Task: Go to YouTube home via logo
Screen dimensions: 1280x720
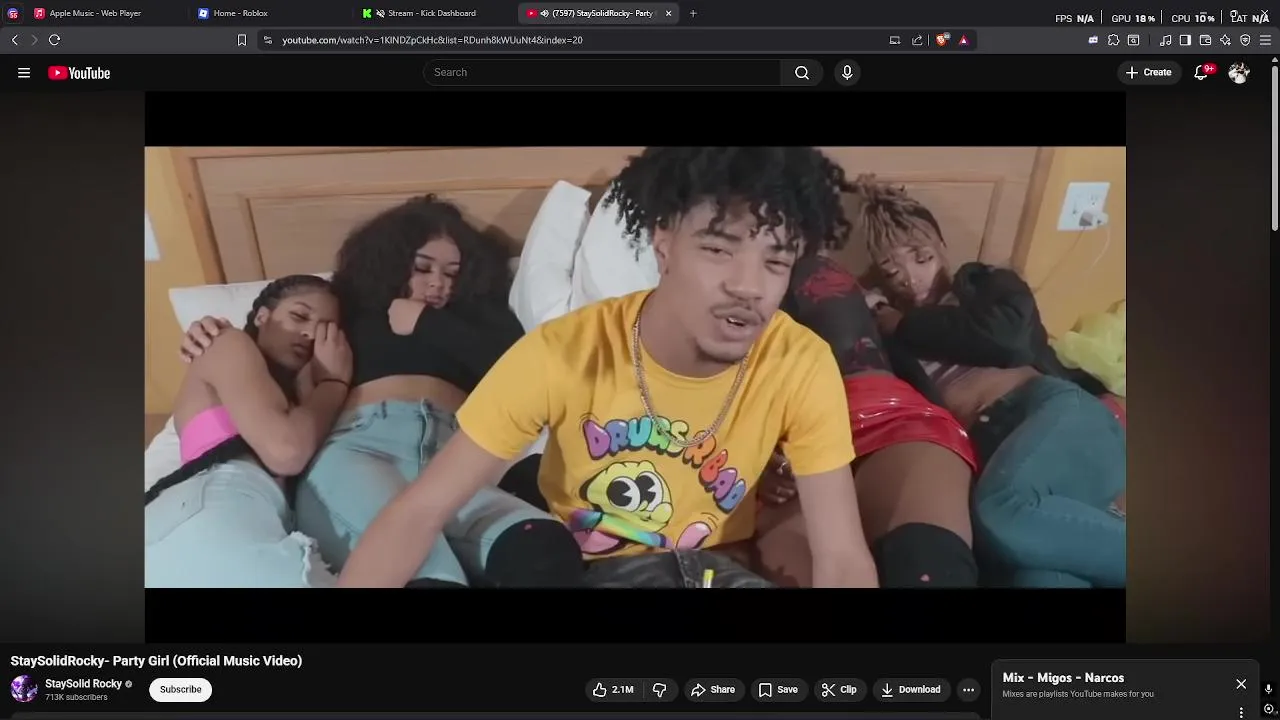Action: [x=79, y=73]
